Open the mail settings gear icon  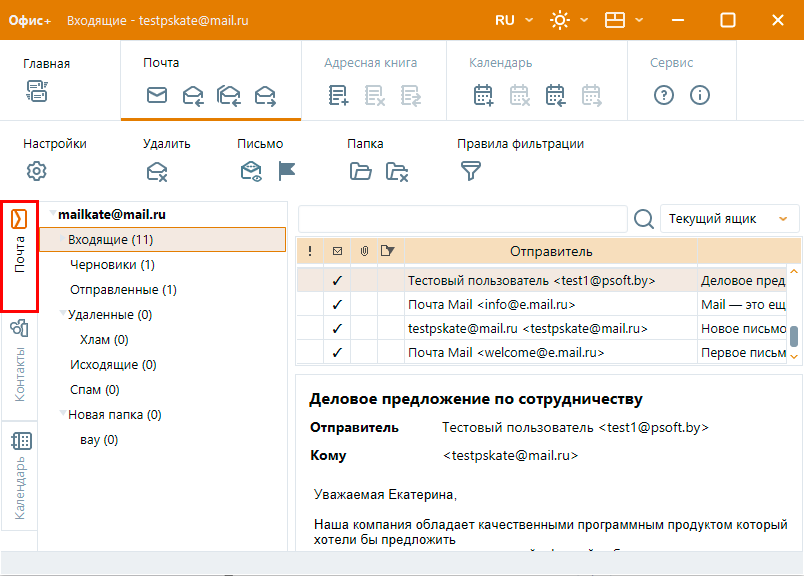[37, 171]
